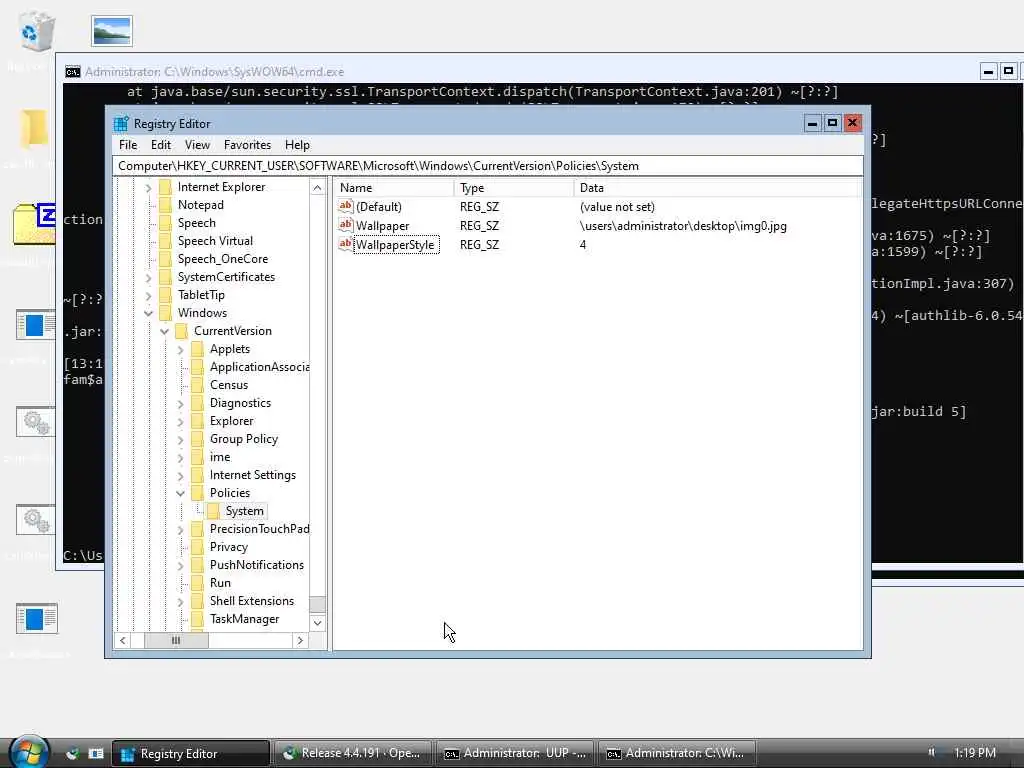Expand the SystemCertificates key
The width and height of the screenshot is (1024, 768).
(149, 278)
